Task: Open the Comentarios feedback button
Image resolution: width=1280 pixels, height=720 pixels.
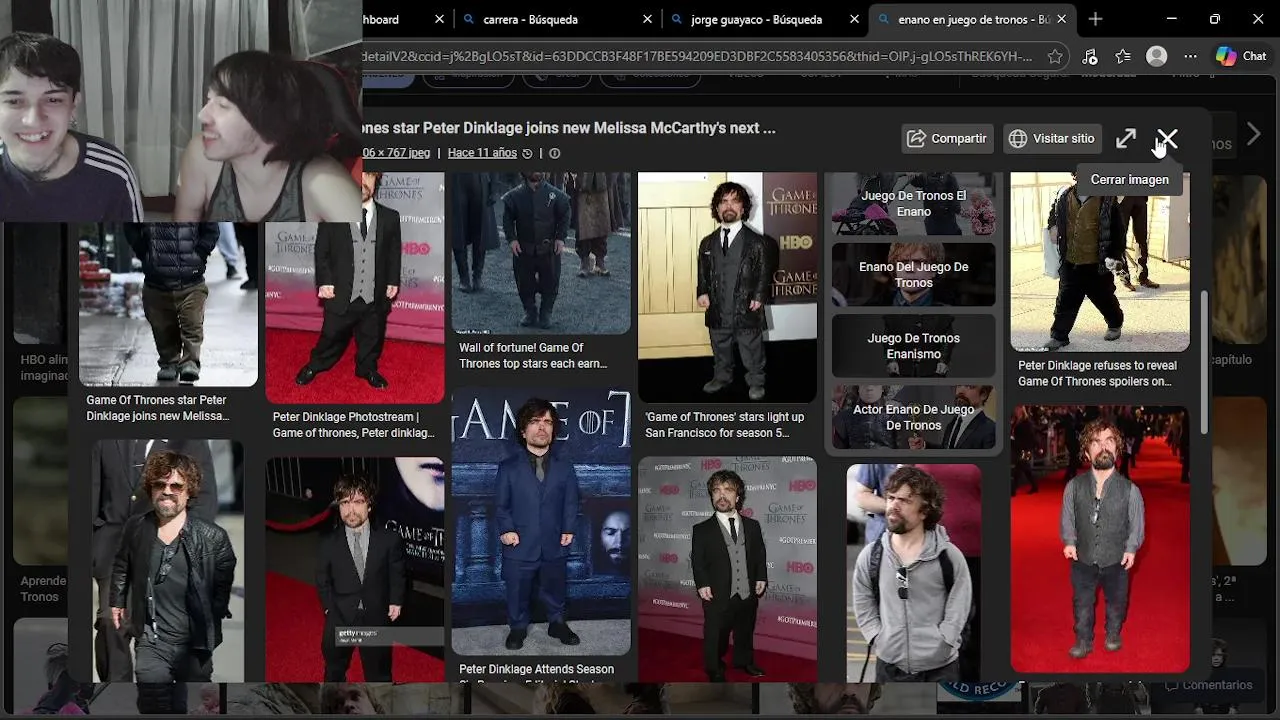Action: [x=1208, y=686]
